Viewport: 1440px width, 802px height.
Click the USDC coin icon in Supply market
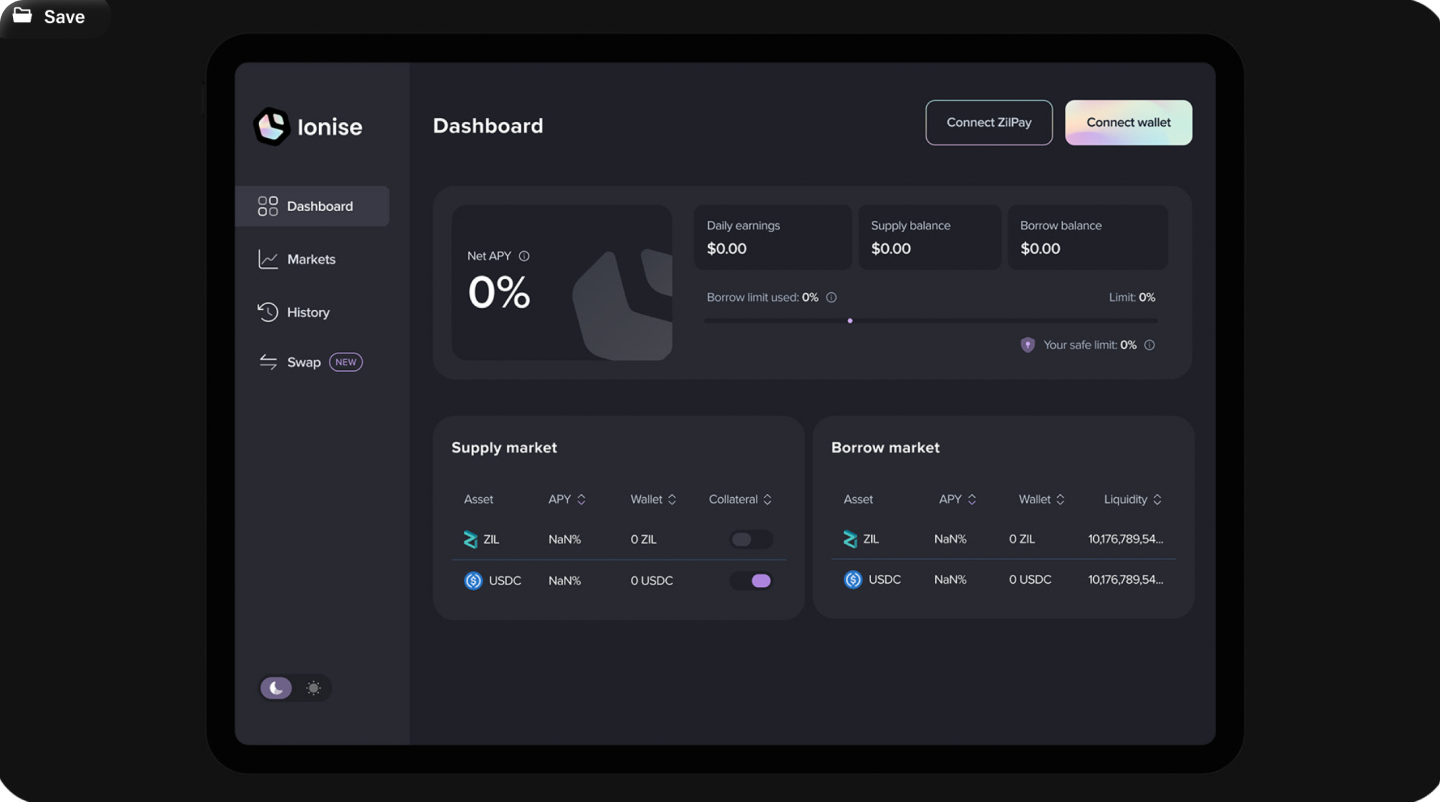[473, 581]
